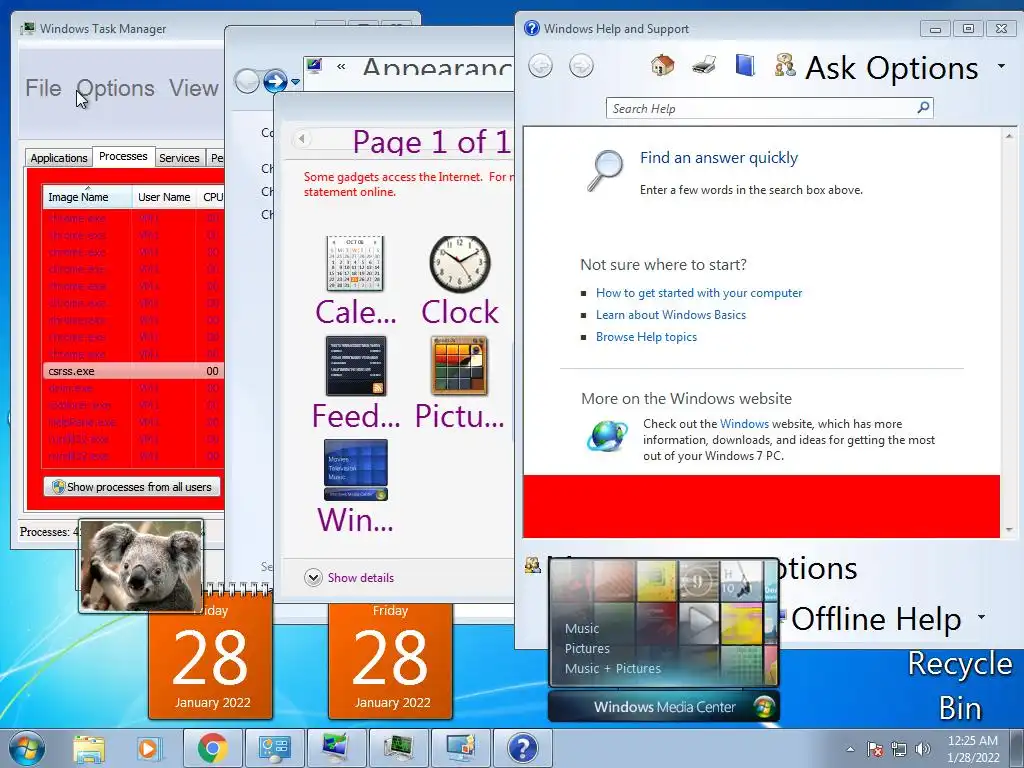1024x768 pixels.
Task: Switch to the Services tab
Action: click(179, 157)
